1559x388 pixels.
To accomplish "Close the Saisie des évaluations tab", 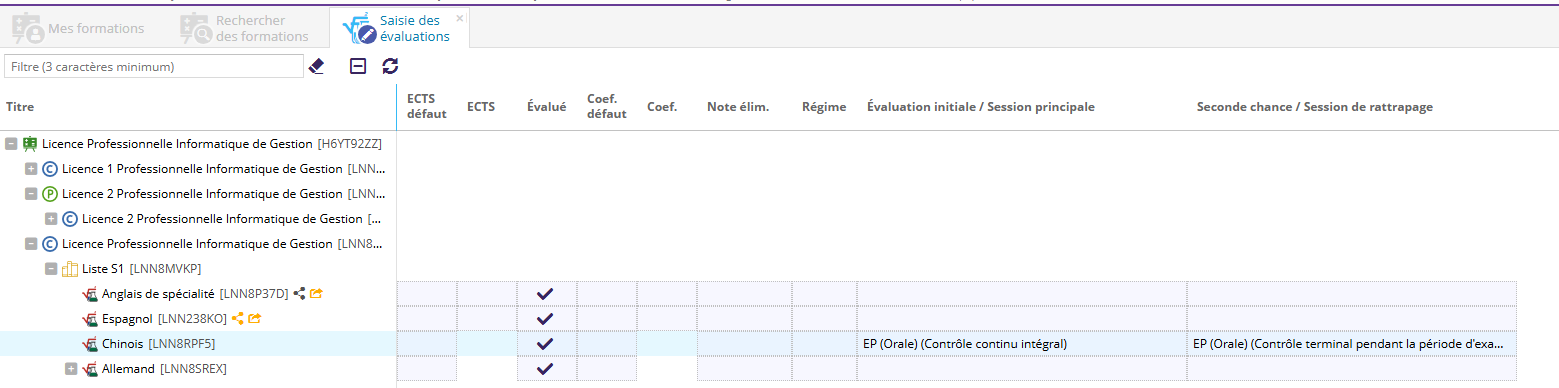I will (460, 18).
